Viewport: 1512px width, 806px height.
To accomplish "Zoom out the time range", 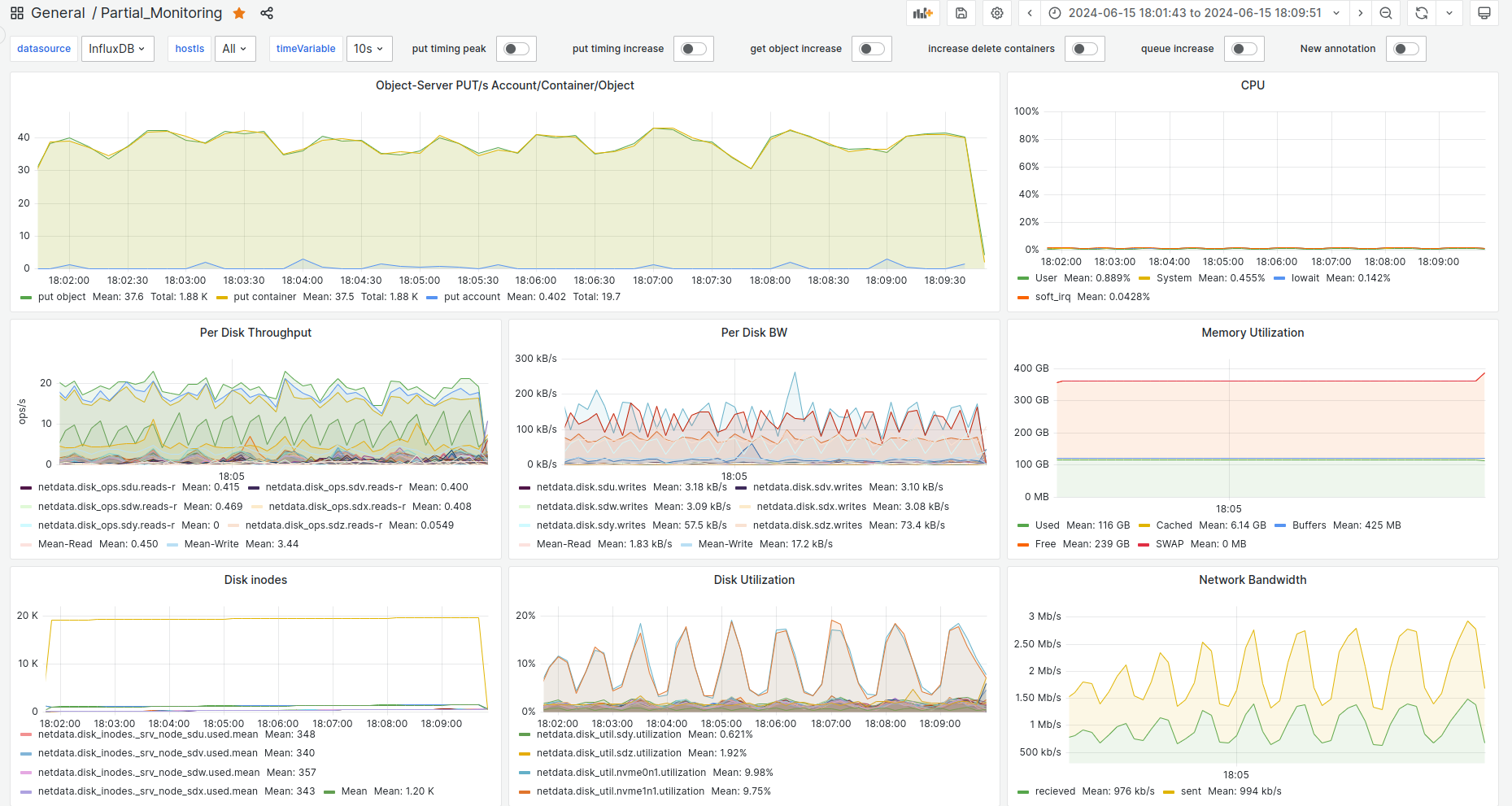I will coord(1386,13).
